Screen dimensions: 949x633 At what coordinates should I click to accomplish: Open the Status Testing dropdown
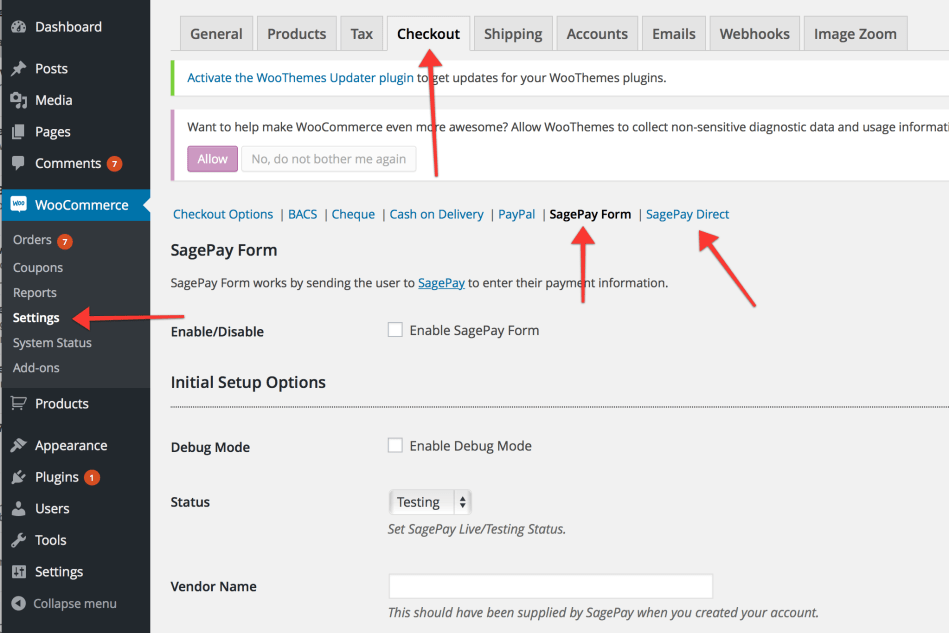pos(429,502)
